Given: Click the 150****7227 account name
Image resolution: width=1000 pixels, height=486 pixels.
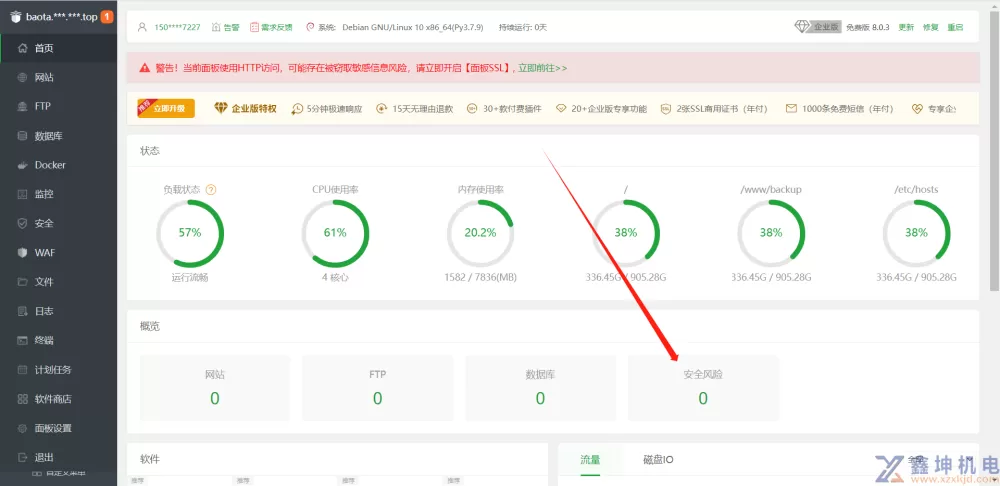Looking at the screenshot, I should [177, 27].
